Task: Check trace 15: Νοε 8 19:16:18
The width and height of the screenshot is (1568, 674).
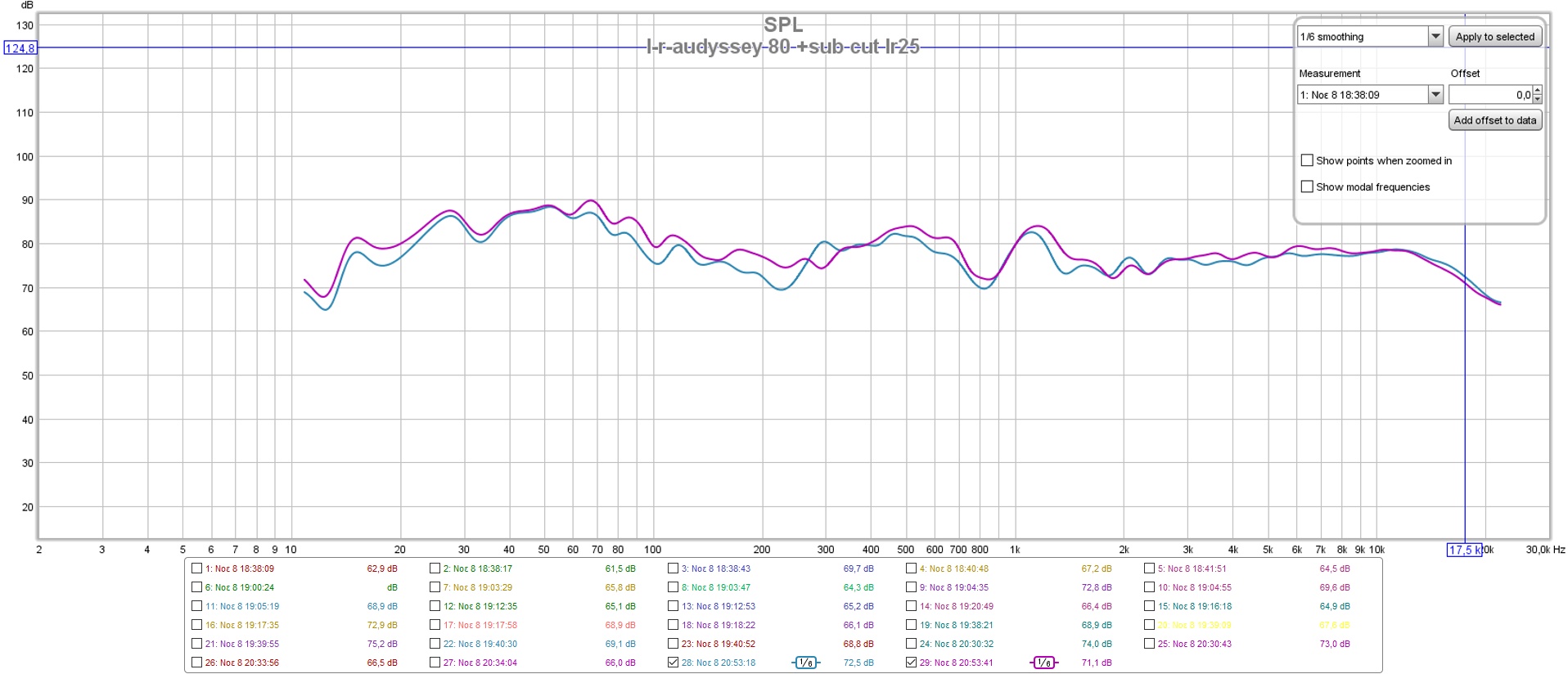Action: coord(1149,606)
